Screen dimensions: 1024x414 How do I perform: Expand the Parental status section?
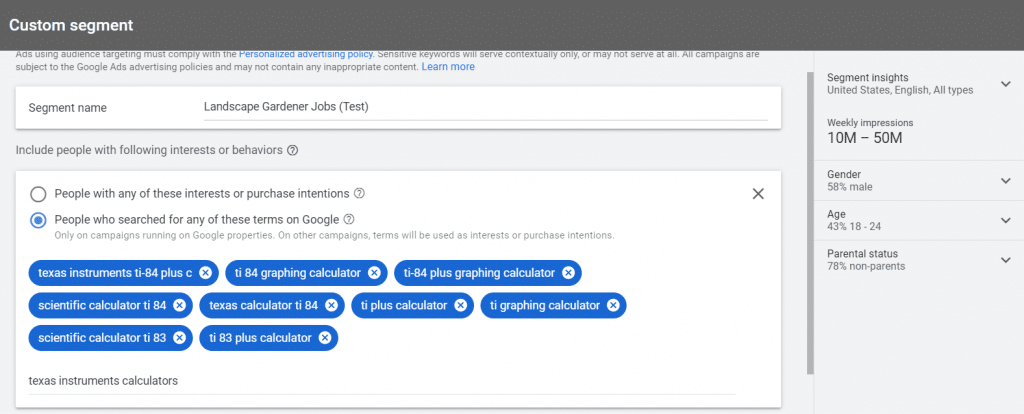click(1006, 260)
